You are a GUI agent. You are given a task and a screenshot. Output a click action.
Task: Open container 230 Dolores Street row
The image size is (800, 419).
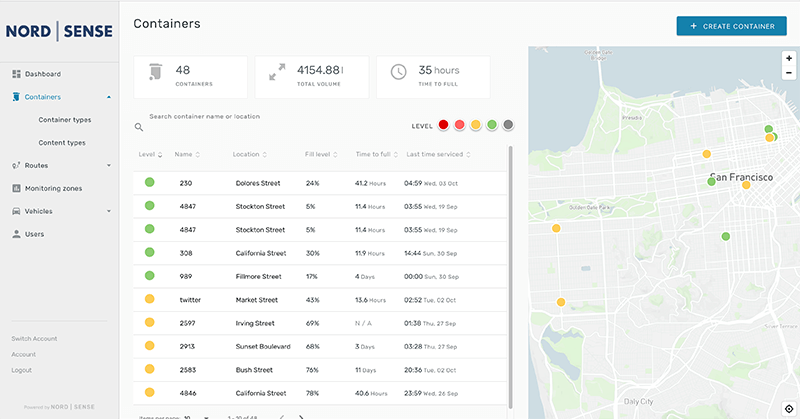[x=320, y=183]
